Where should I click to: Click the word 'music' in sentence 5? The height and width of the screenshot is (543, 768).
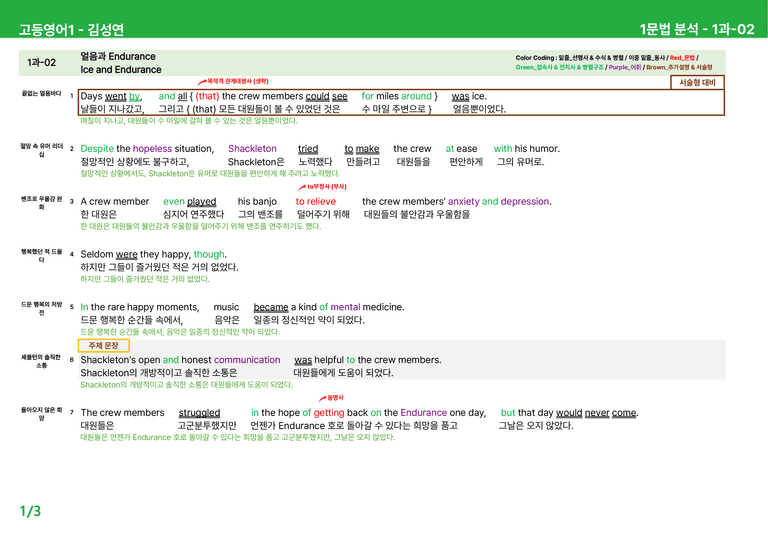pos(226,307)
